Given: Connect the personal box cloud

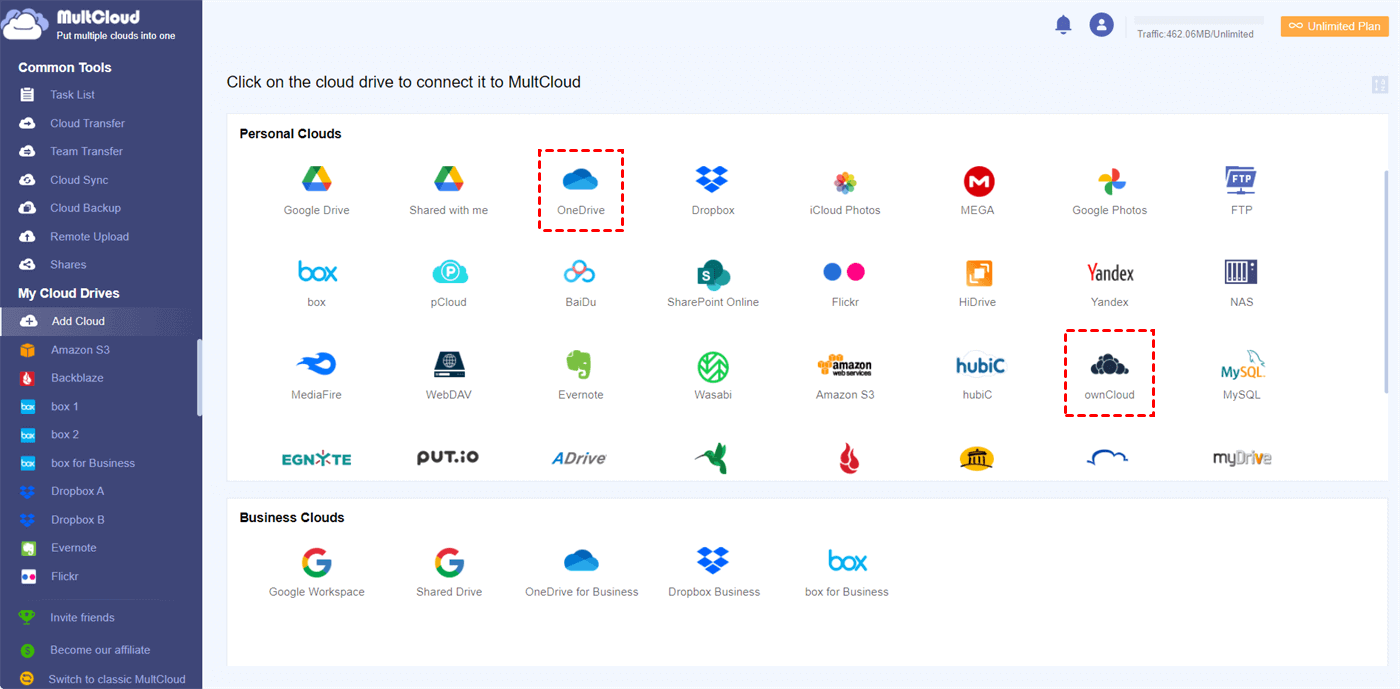Looking at the screenshot, I should (x=317, y=283).
